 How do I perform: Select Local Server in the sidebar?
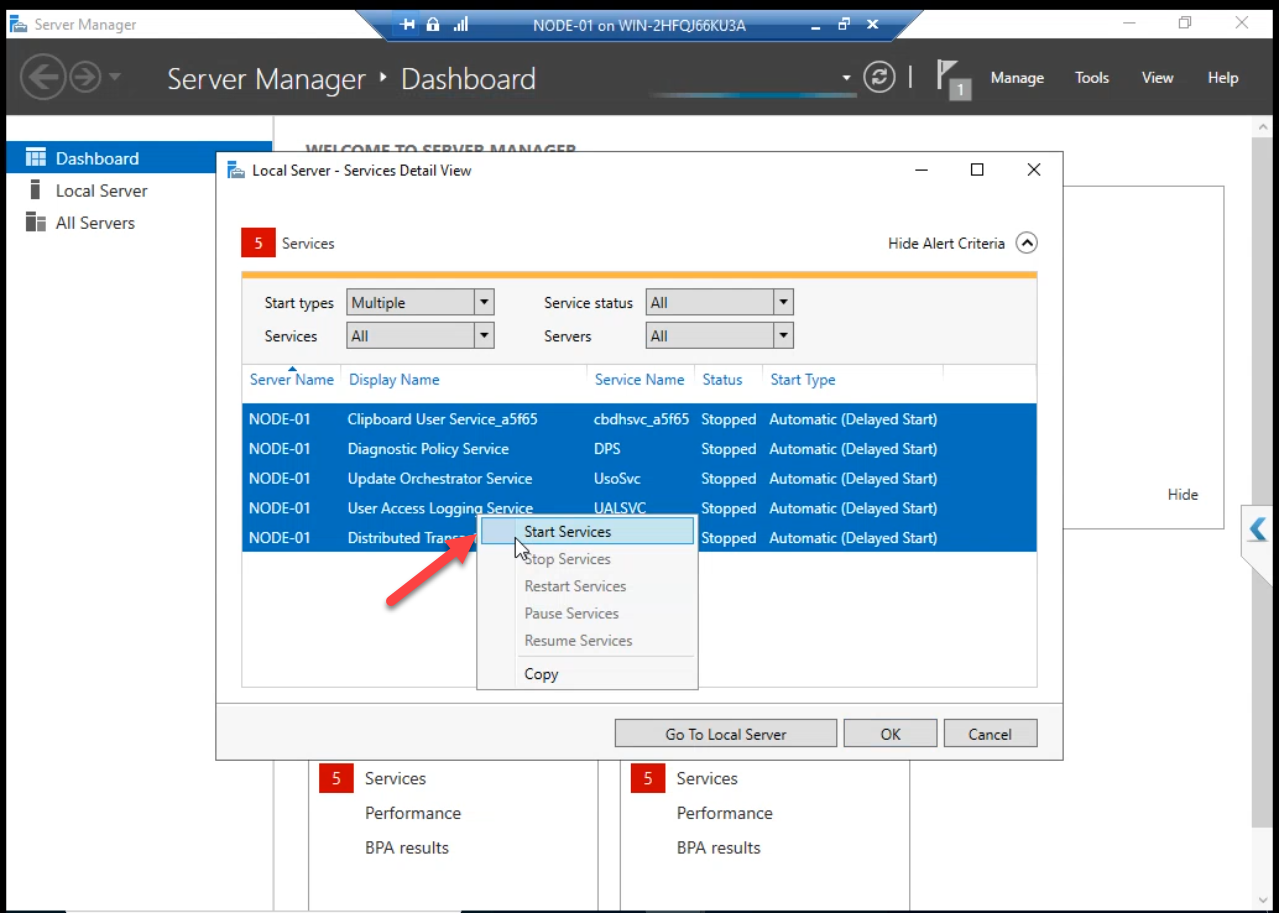(101, 190)
